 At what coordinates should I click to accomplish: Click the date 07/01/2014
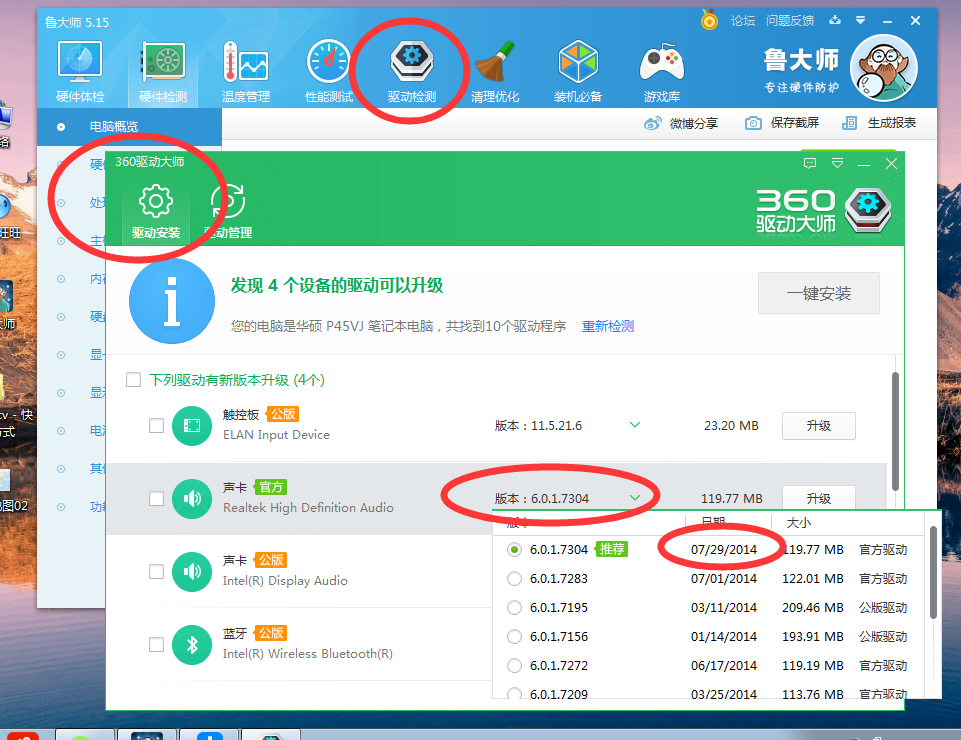point(724,578)
